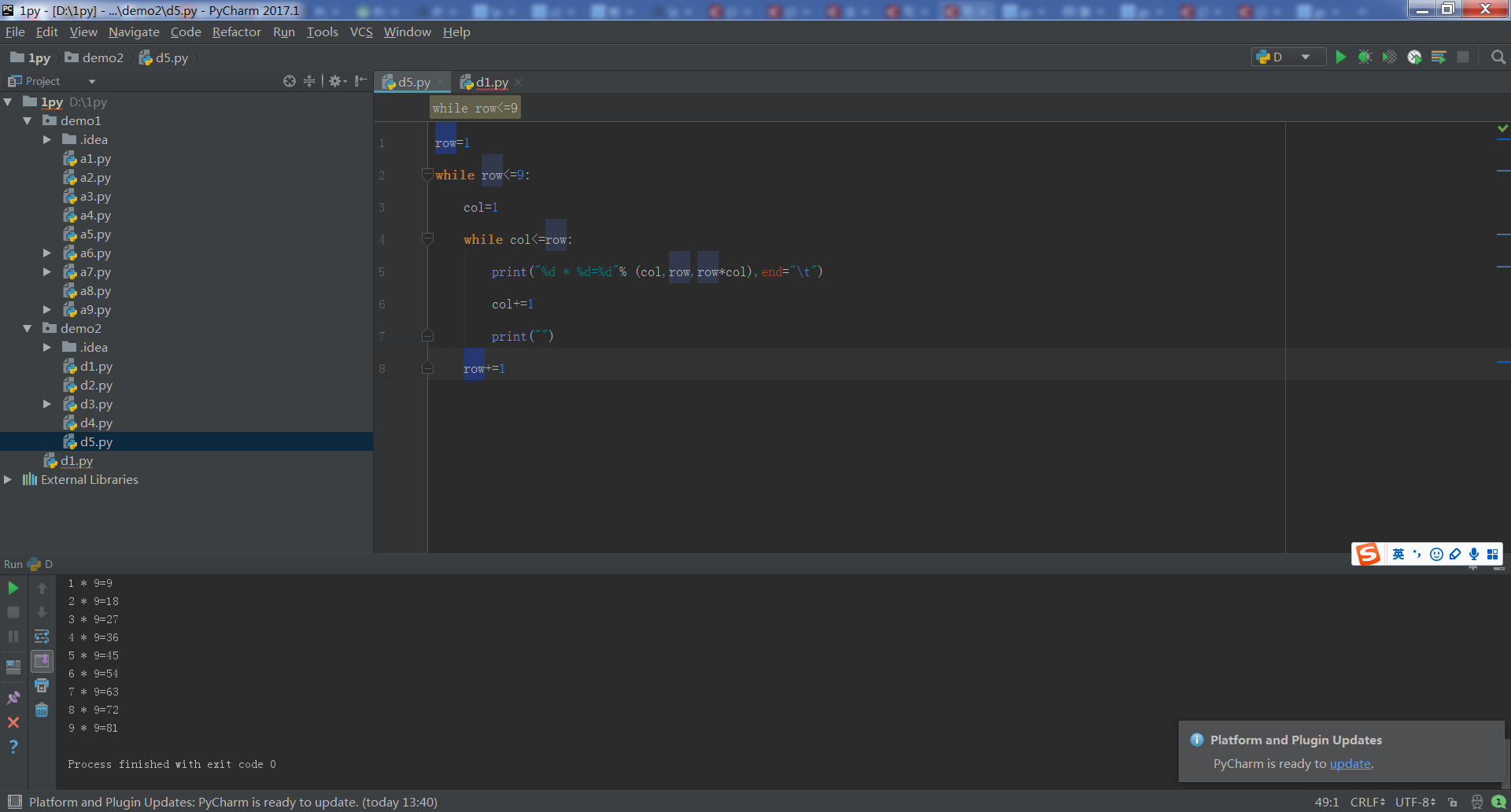The image size is (1511, 812).
Task: Toggle soft-wrap in the Run console
Action: click(x=42, y=637)
